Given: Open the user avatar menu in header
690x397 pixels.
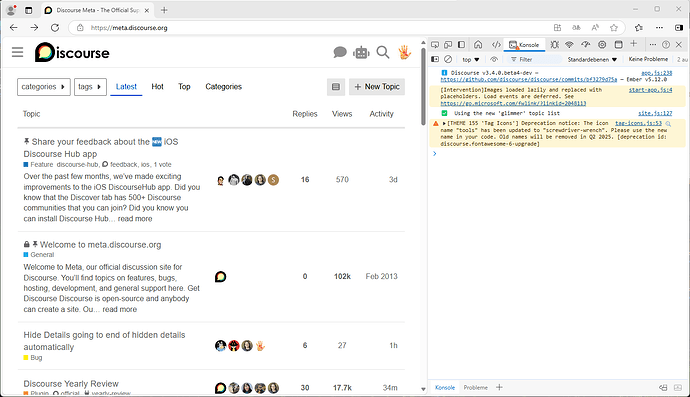Looking at the screenshot, I should (404, 52).
